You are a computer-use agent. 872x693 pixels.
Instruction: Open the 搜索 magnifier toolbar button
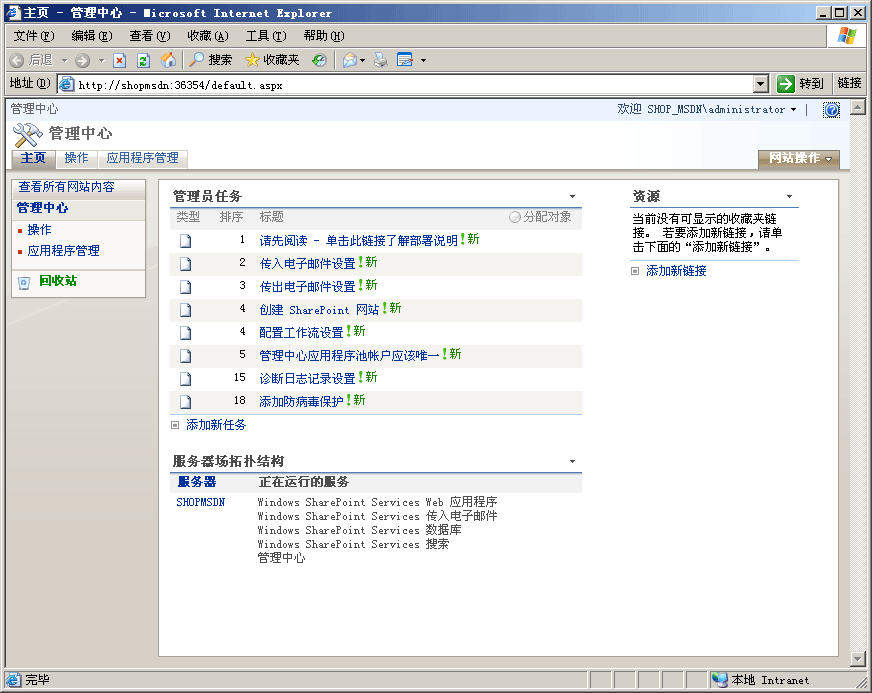[211, 60]
